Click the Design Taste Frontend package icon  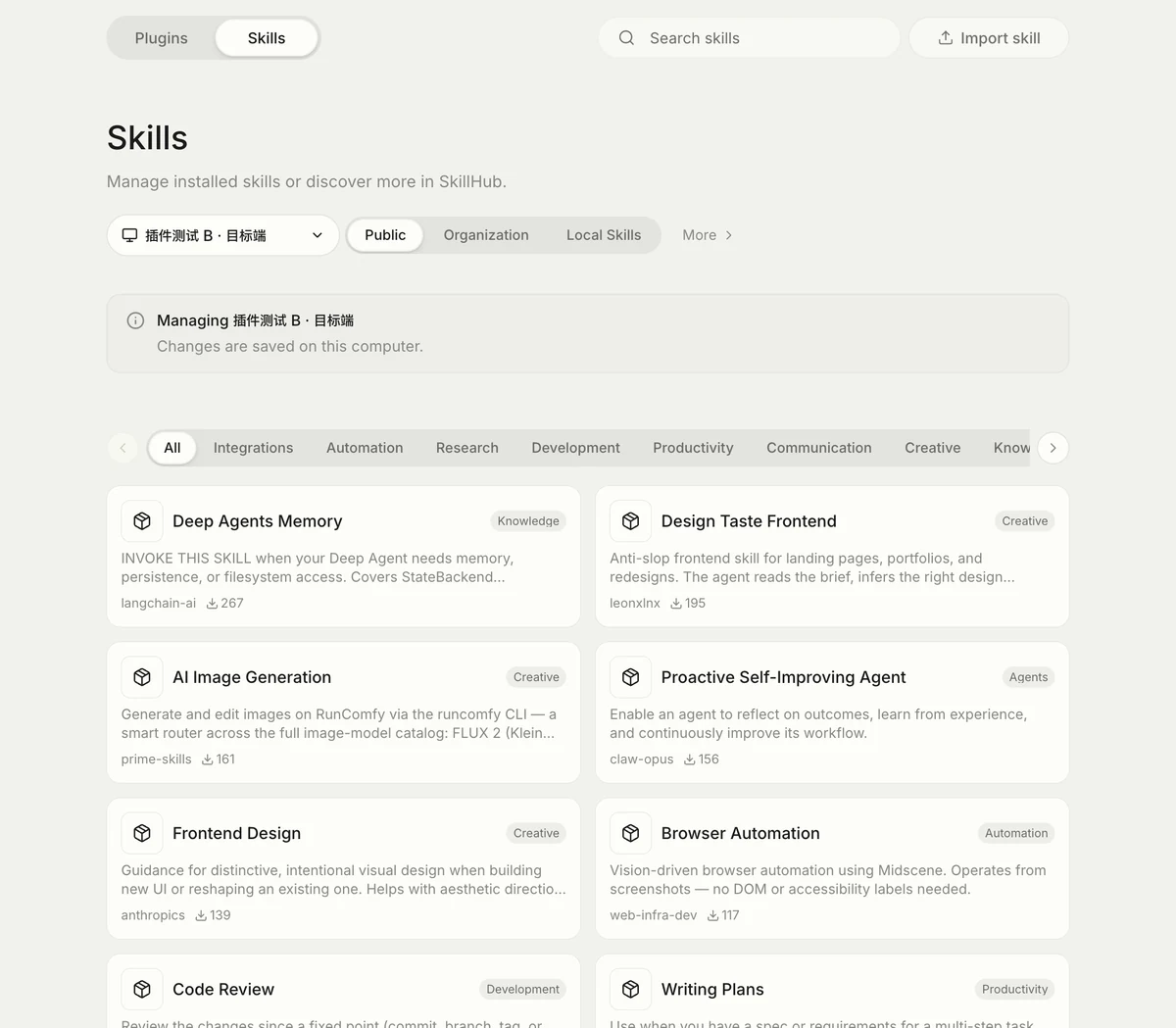pyautogui.click(x=631, y=521)
